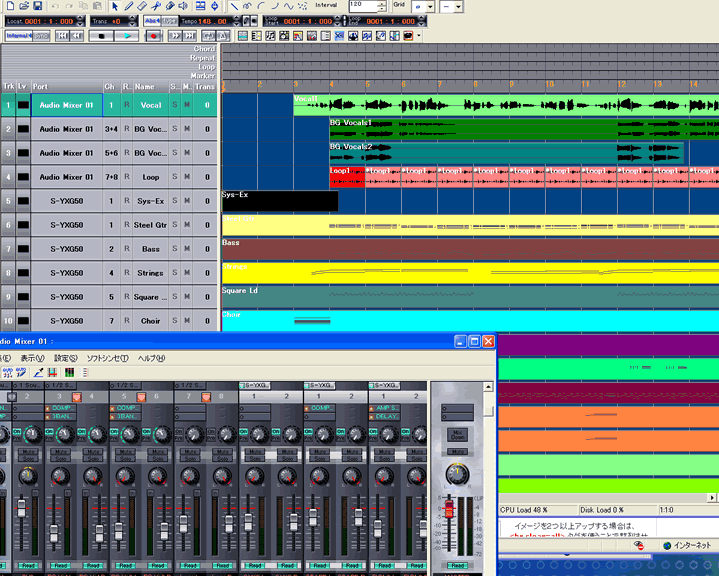Open the ヘルプ(H) menu

(x=151, y=358)
